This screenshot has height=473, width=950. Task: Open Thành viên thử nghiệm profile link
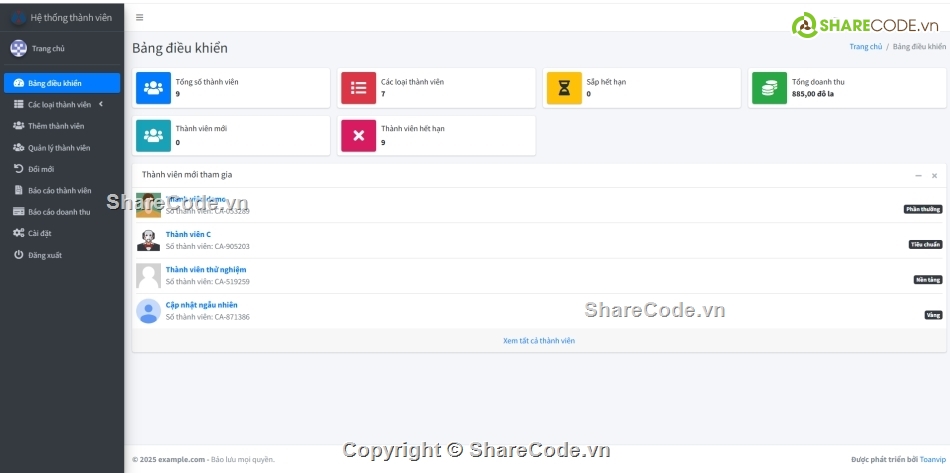click(x=206, y=270)
